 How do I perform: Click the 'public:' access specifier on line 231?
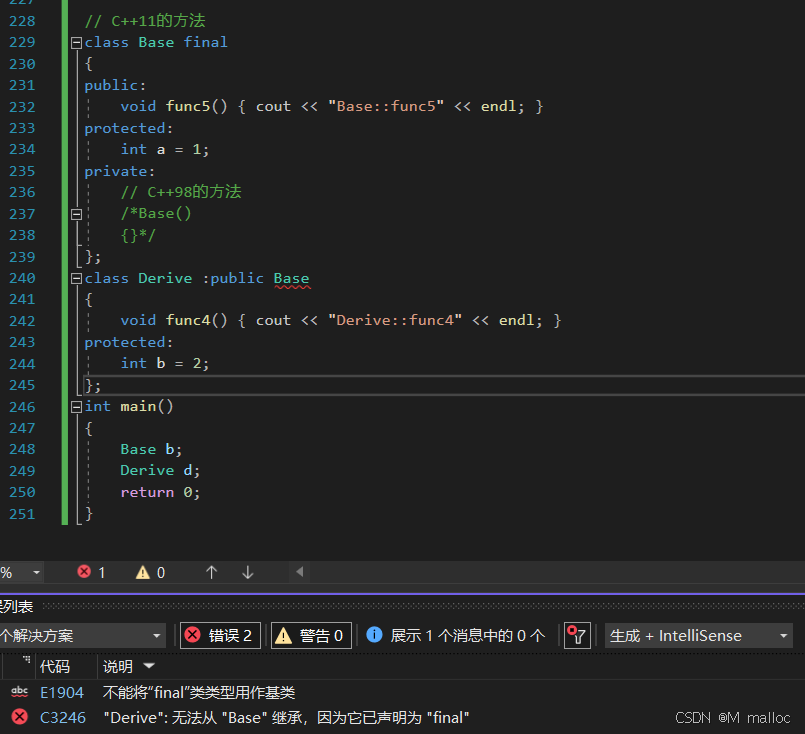[116, 85]
